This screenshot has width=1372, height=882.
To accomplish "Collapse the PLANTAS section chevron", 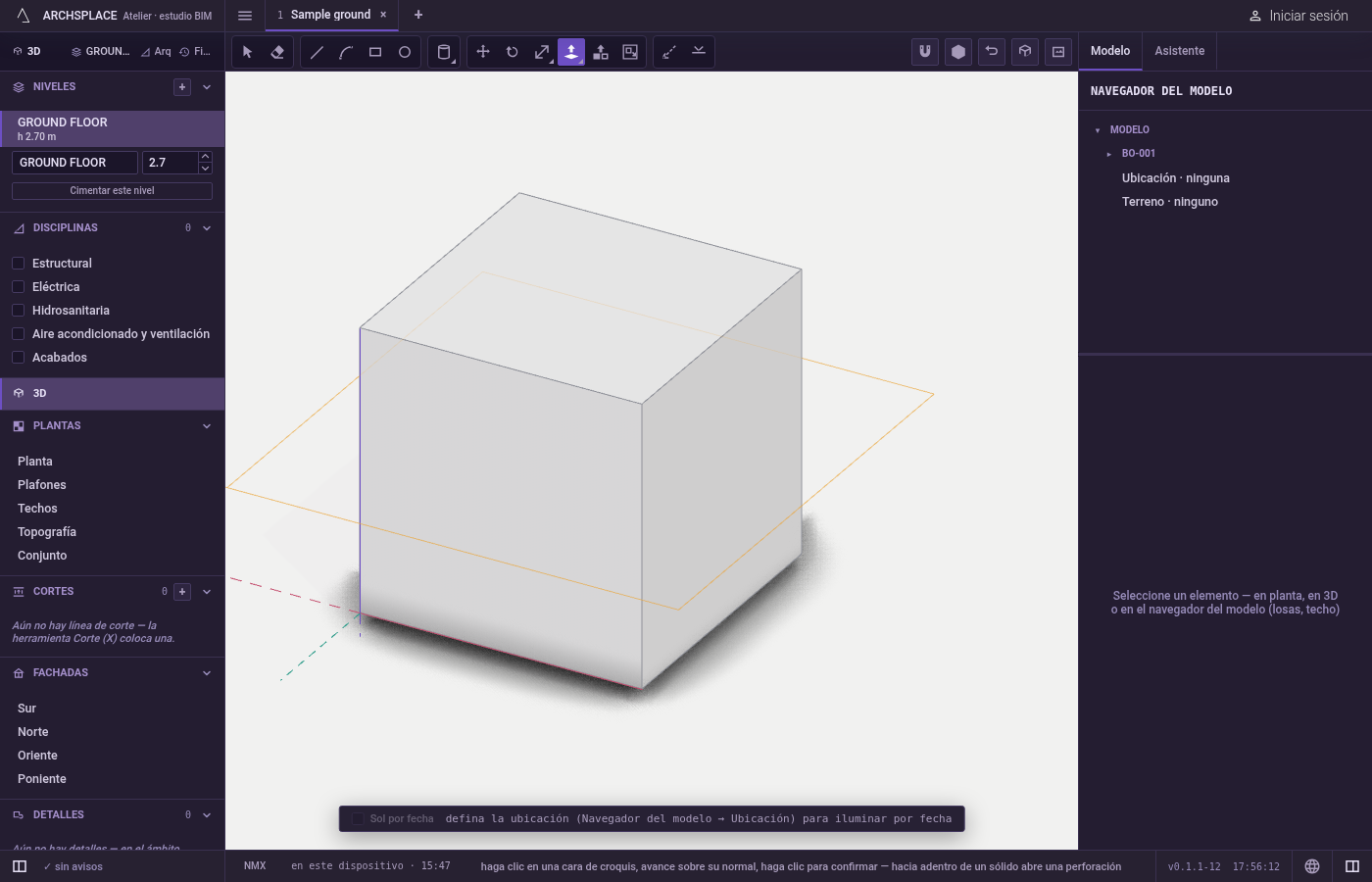I will click(x=207, y=426).
